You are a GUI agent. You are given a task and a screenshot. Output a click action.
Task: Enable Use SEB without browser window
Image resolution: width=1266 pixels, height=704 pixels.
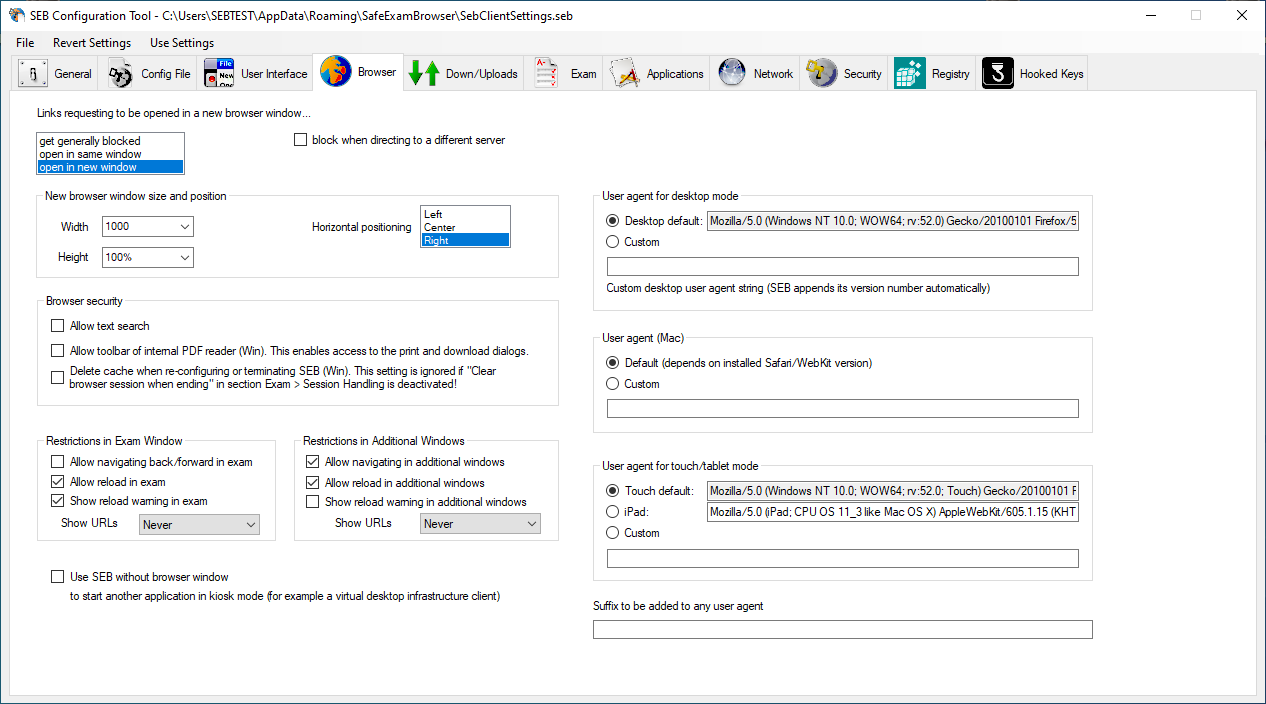pyautogui.click(x=57, y=577)
